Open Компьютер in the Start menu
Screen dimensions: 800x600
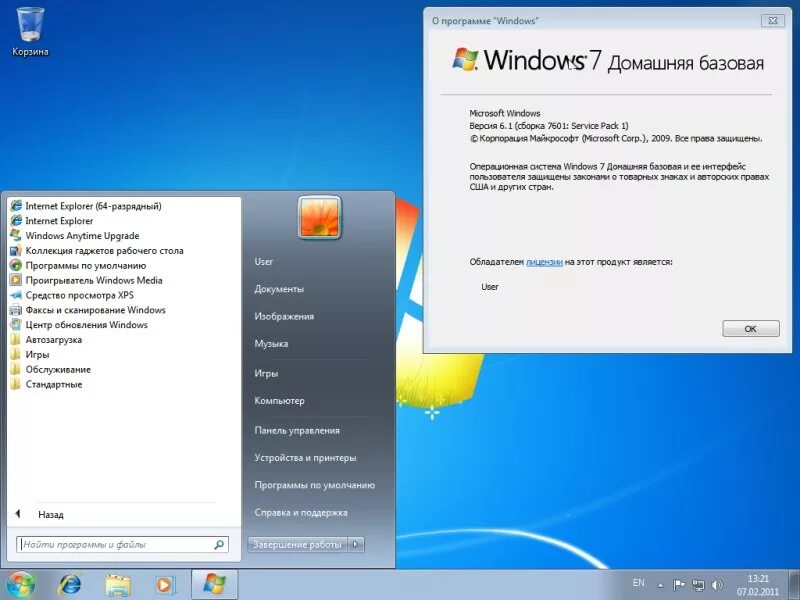point(280,401)
